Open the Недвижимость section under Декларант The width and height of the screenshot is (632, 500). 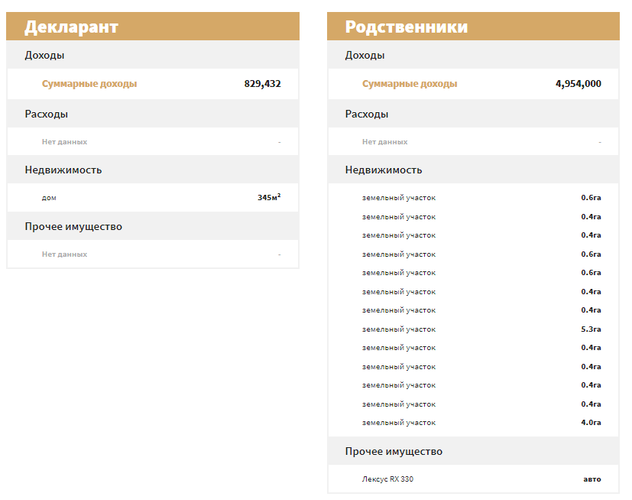[x=63, y=170]
